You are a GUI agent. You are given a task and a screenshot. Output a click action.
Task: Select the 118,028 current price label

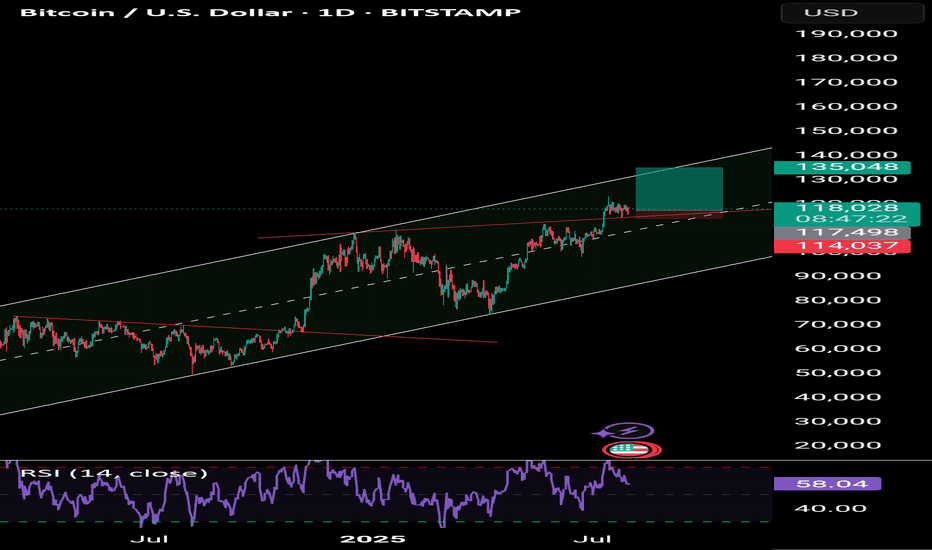pyautogui.click(x=846, y=208)
